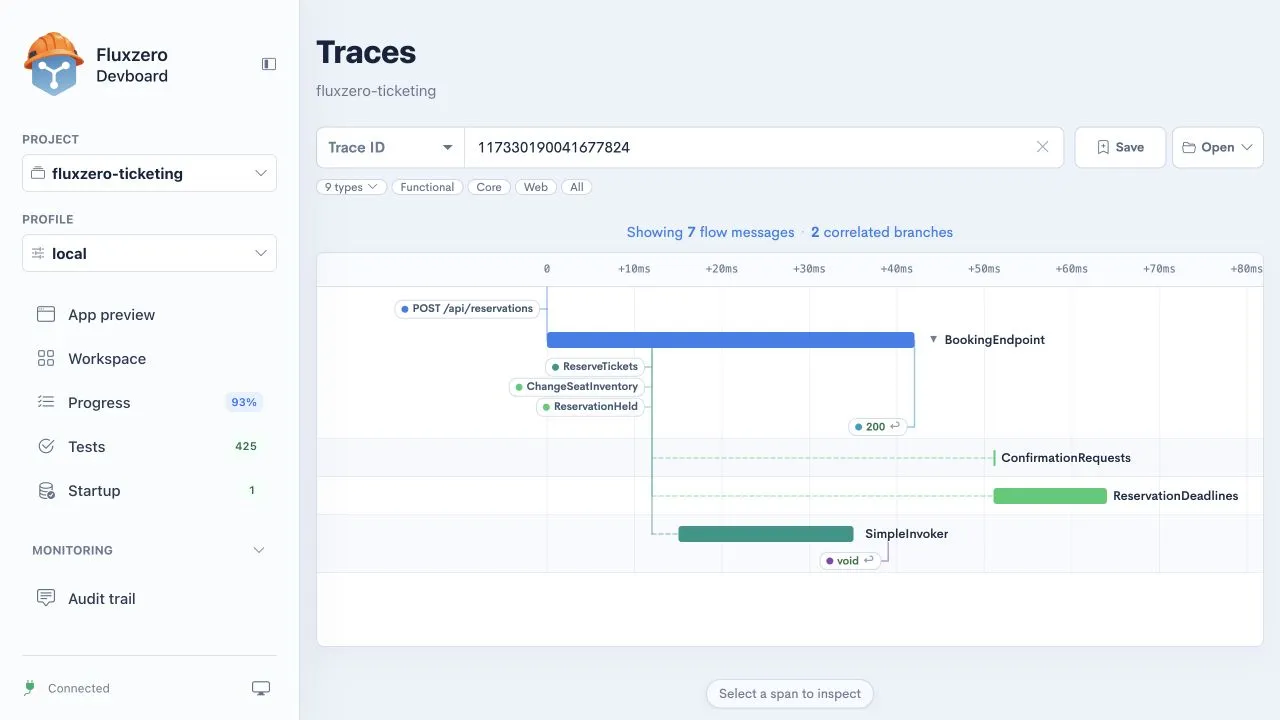Clear the trace ID search field
This screenshot has width=1280, height=720.
tap(1043, 147)
